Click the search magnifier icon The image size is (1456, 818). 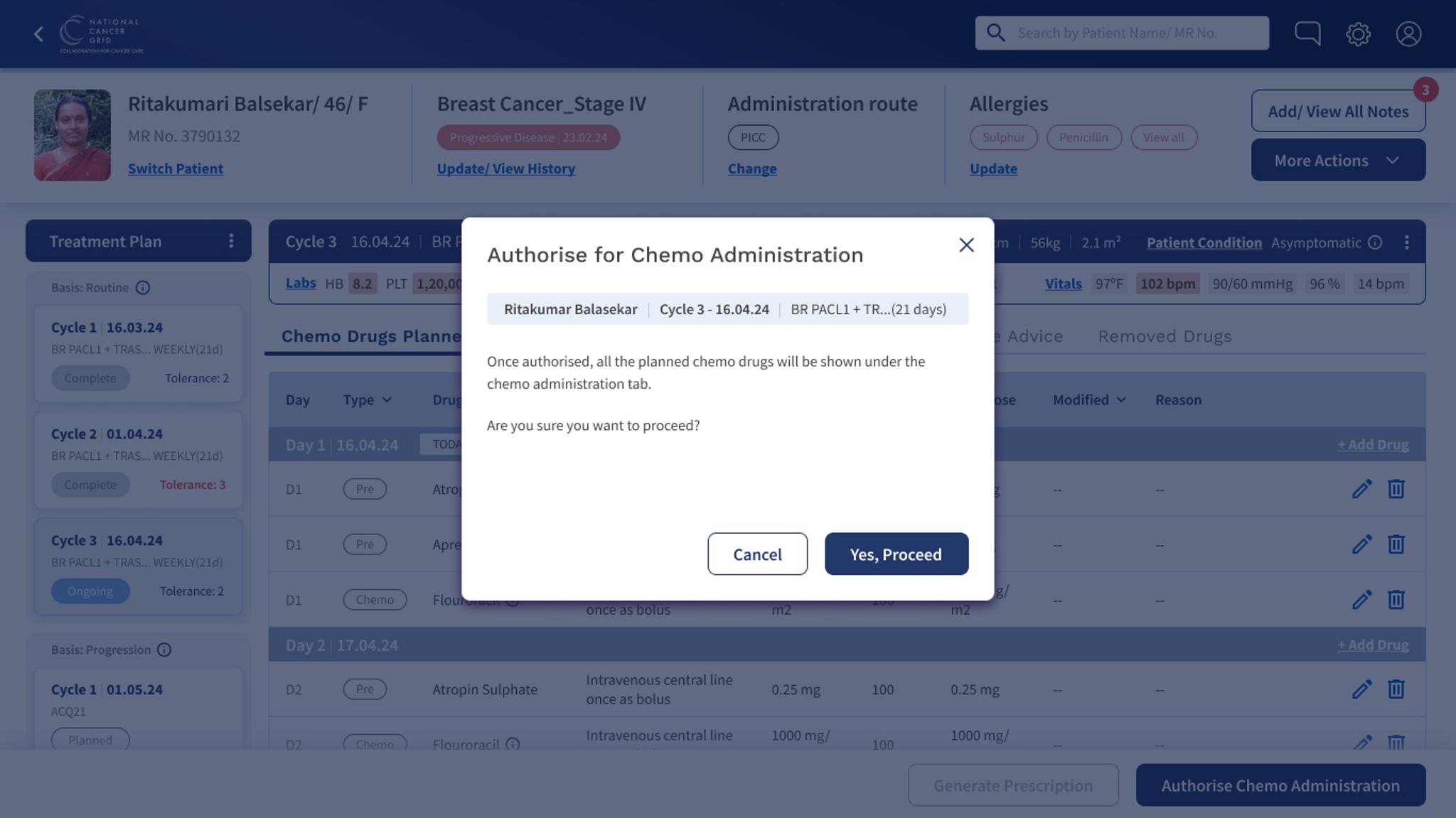coord(995,32)
